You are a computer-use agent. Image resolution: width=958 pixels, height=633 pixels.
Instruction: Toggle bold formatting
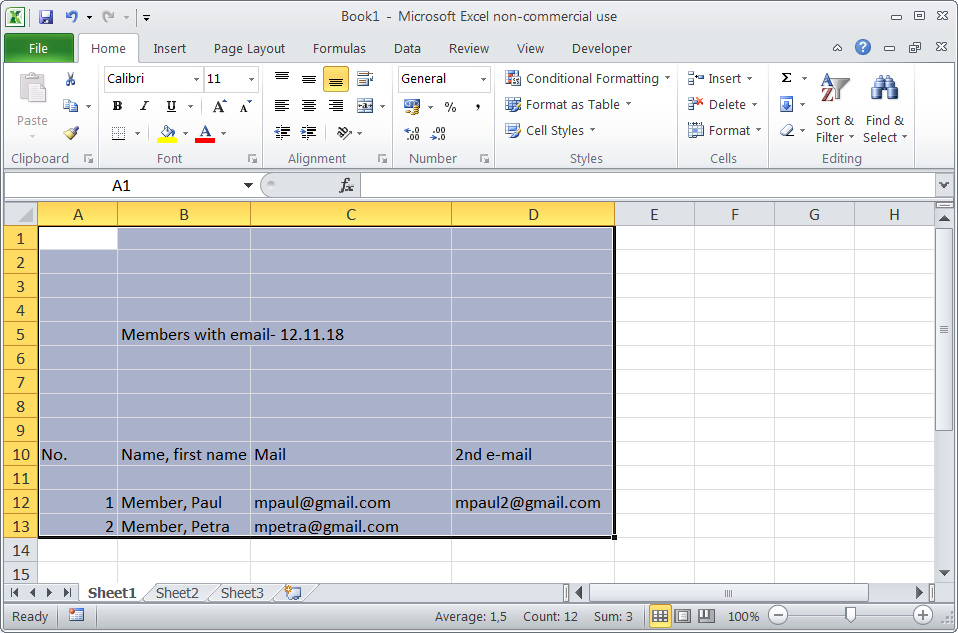pos(117,106)
